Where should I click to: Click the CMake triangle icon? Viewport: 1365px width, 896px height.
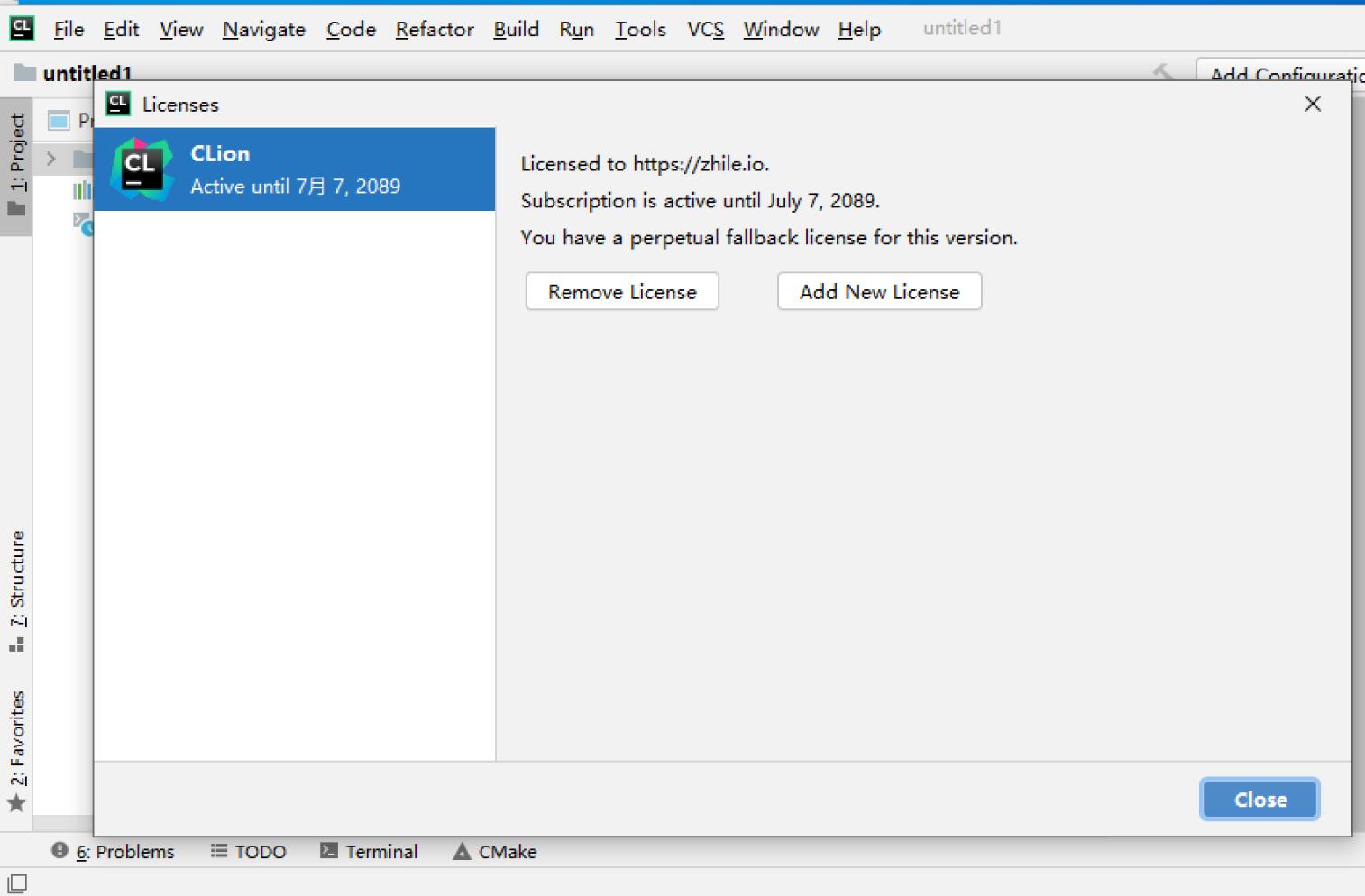[x=462, y=850]
